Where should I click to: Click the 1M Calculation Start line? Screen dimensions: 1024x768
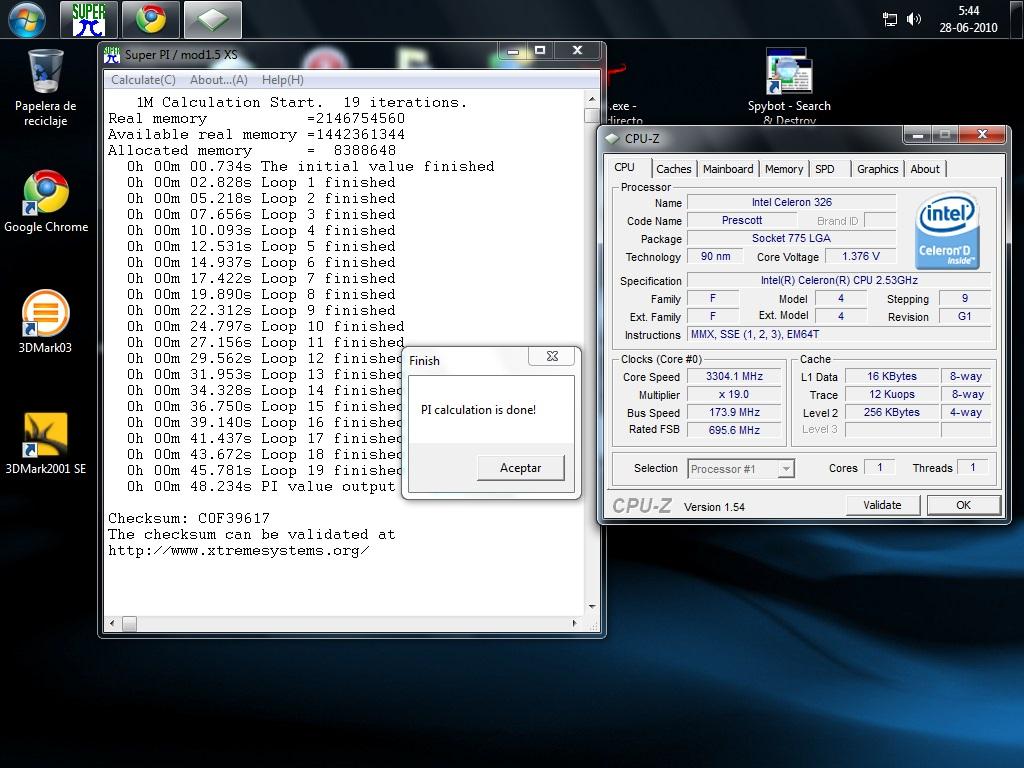point(302,103)
